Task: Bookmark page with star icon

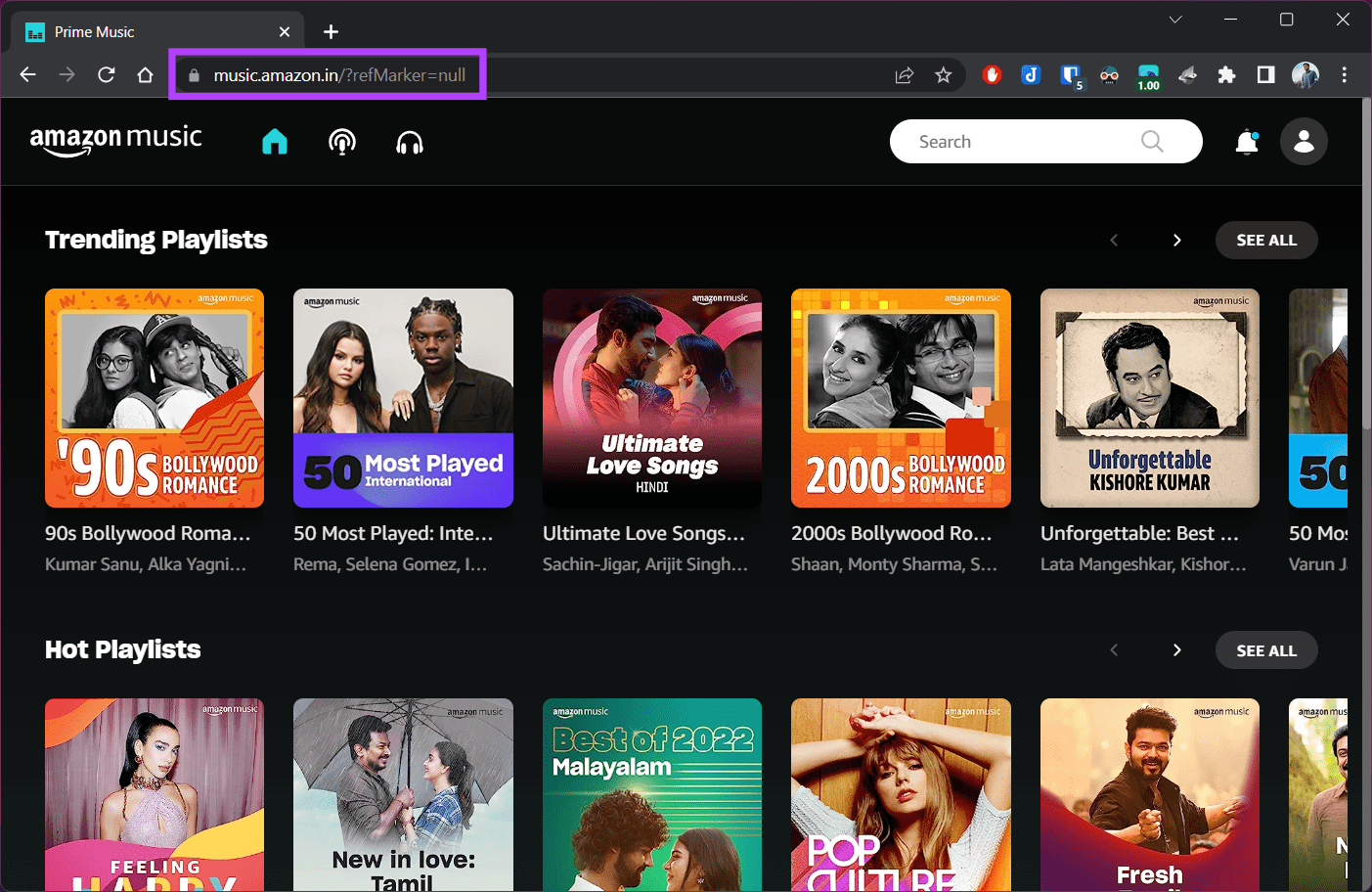Action: click(x=943, y=75)
